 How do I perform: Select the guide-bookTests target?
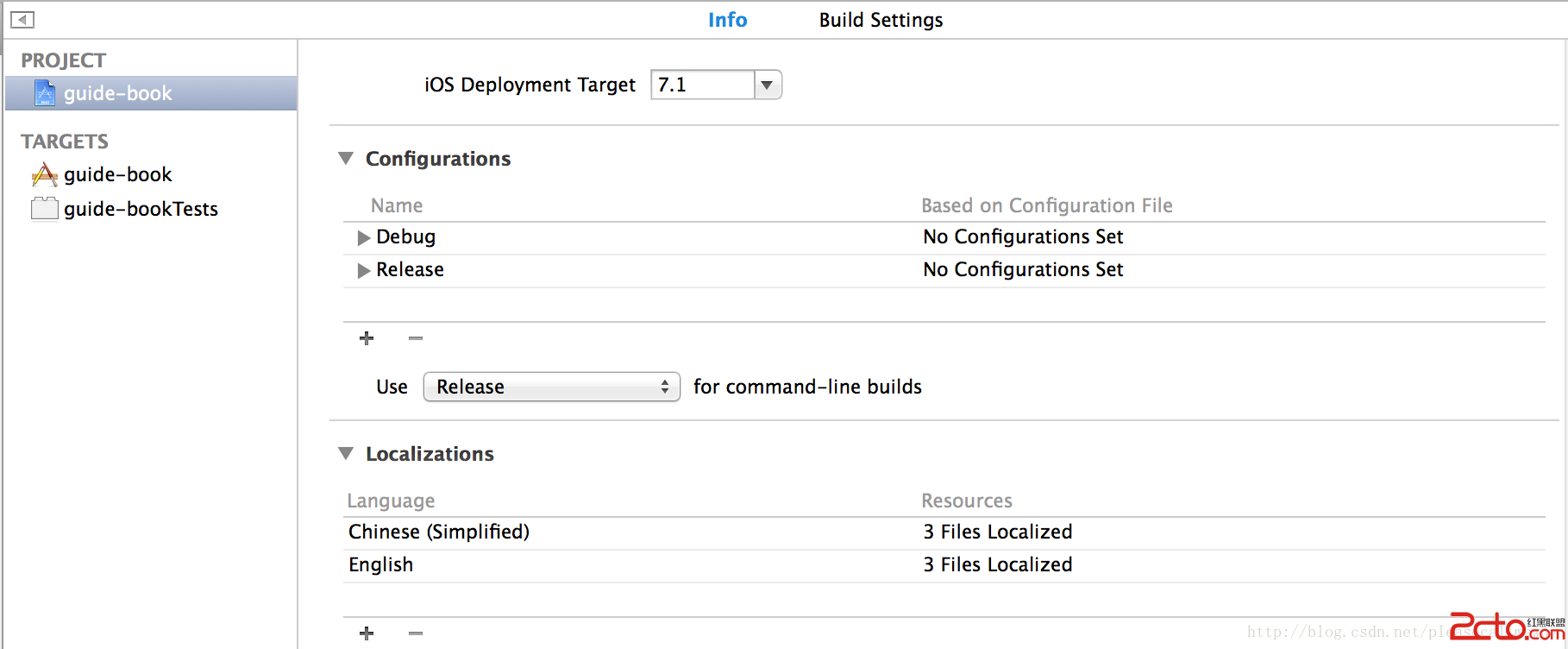(x=141, y=209)
